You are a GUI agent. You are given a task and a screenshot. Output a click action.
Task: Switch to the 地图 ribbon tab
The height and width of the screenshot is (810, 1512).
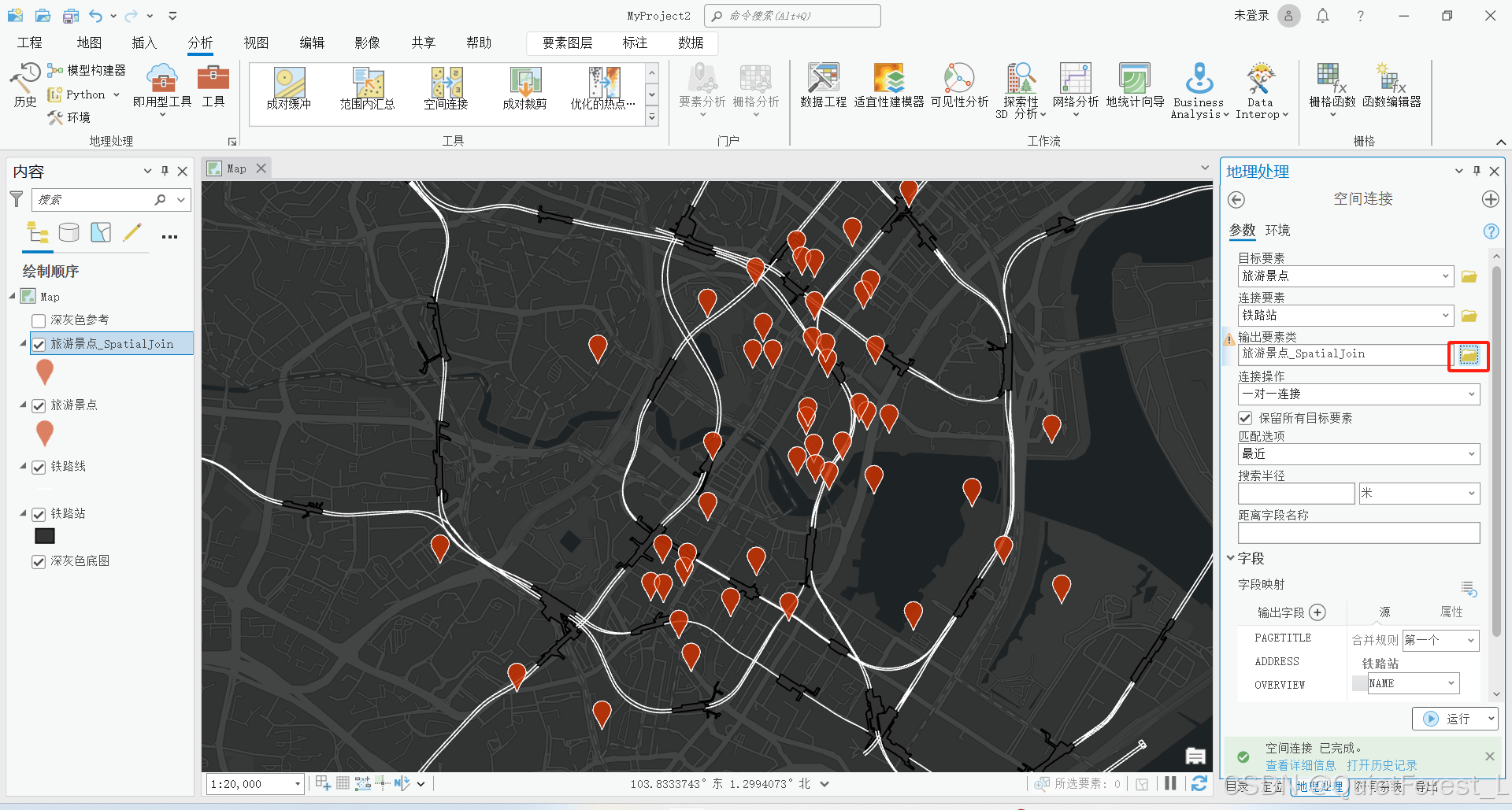89,43
